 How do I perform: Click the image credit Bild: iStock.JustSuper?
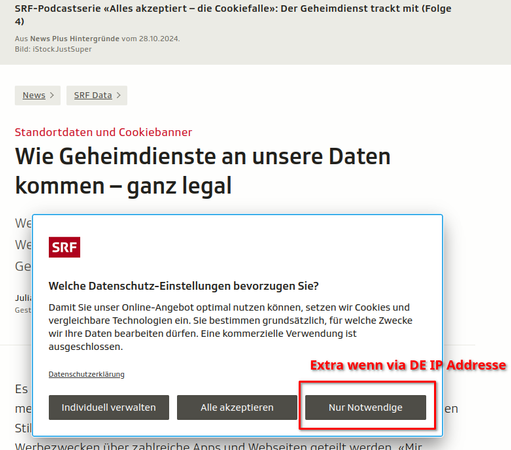point(53,49)
